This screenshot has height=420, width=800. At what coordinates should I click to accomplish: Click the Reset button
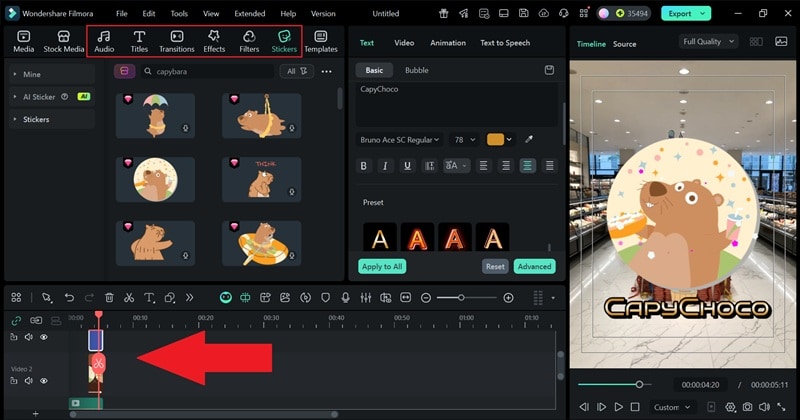pos(495,266)
